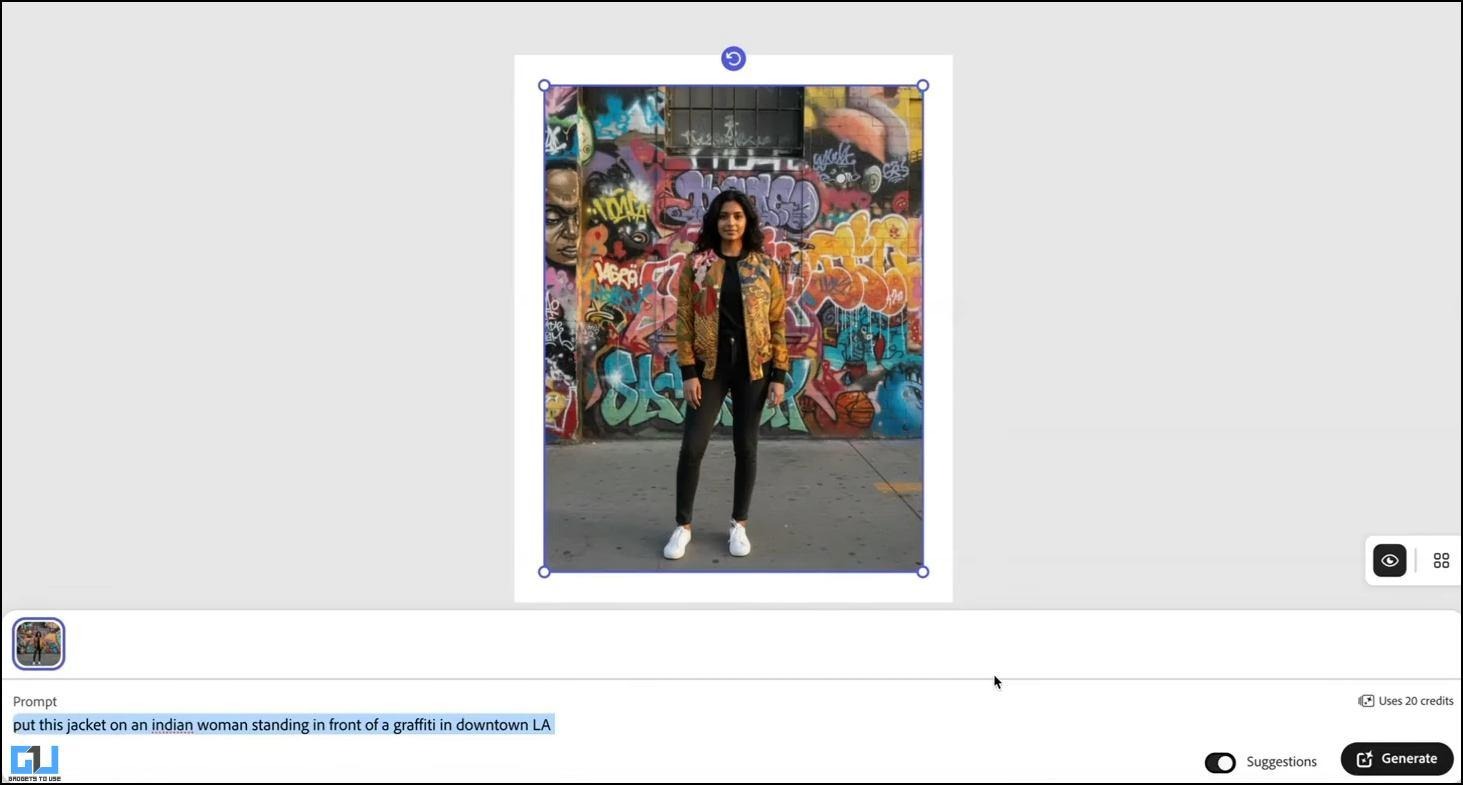Disable the Suggestions toggle switch

(x=1220, y=762)
